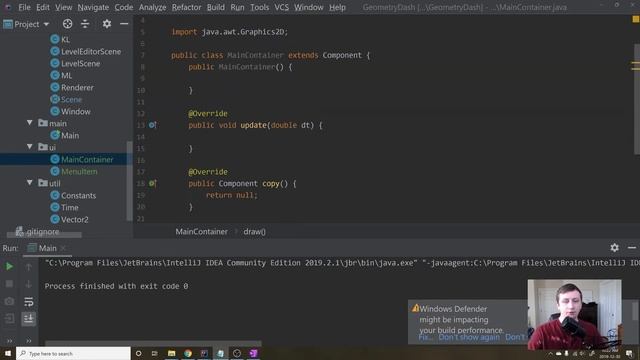Select the .gitignore file
Viewport: 640px width, 360px height.
click(x=42, y=231)
